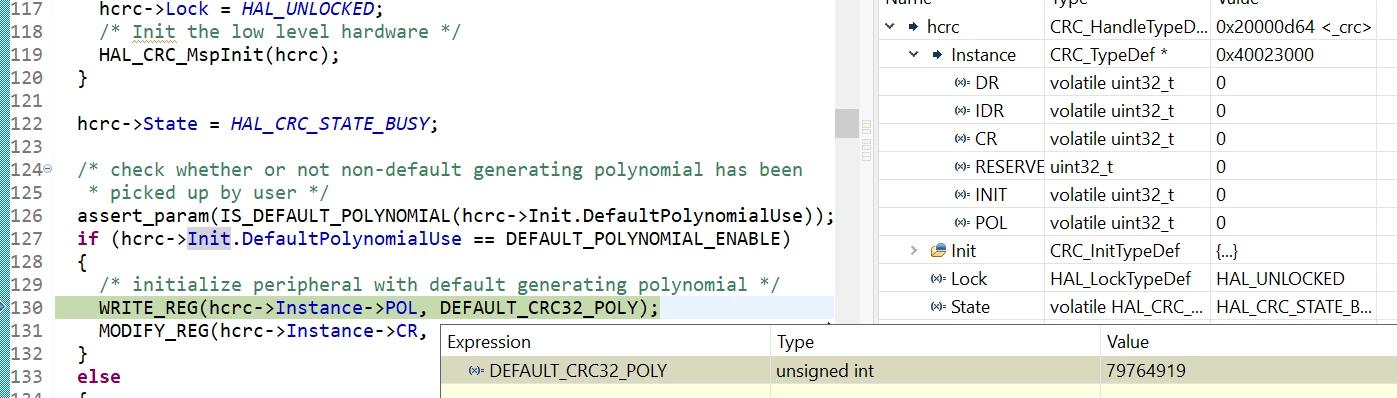Collapse the Instance pointer node
The width and height of the screenshot is (1397, 398).
point(913,55)
